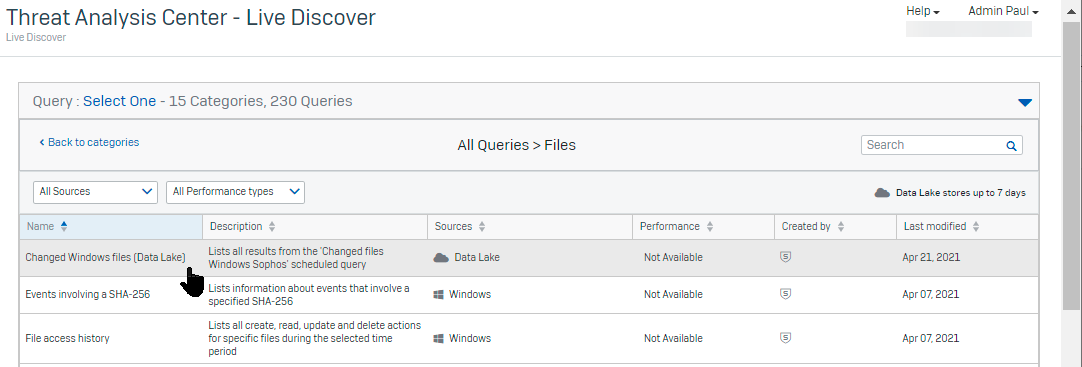Click the Last modified column header
Image resolution: width=1082 pixels, height=367 pixels.
coord(967,226)
